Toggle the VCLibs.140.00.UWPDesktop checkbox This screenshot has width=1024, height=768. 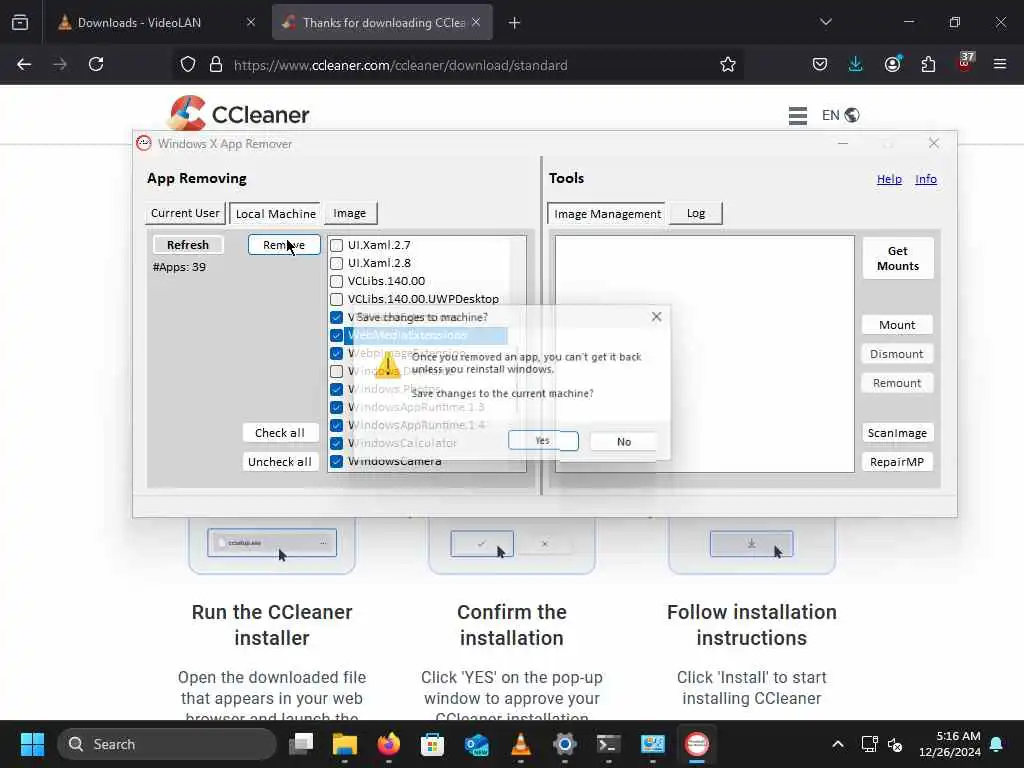point(336,299)
